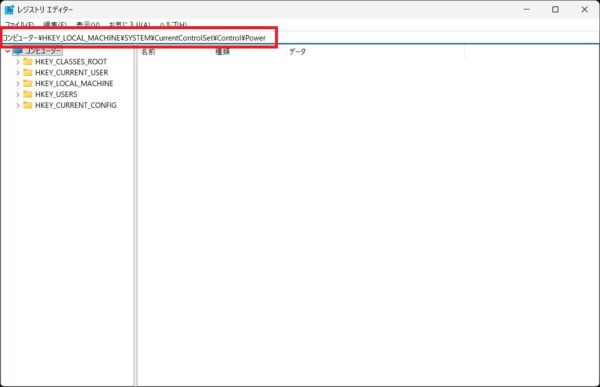Open the 編集(E) menu
The image size is (600, 387).
(x=55, y=24)
